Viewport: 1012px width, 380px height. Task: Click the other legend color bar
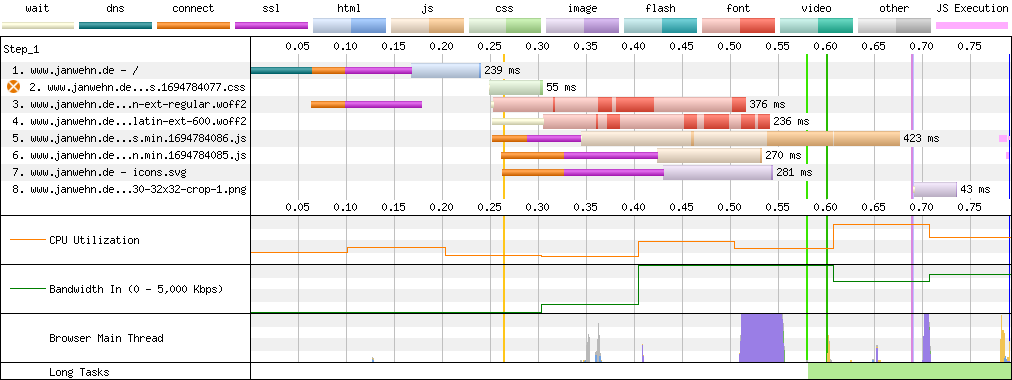click(x=894, y=26)
